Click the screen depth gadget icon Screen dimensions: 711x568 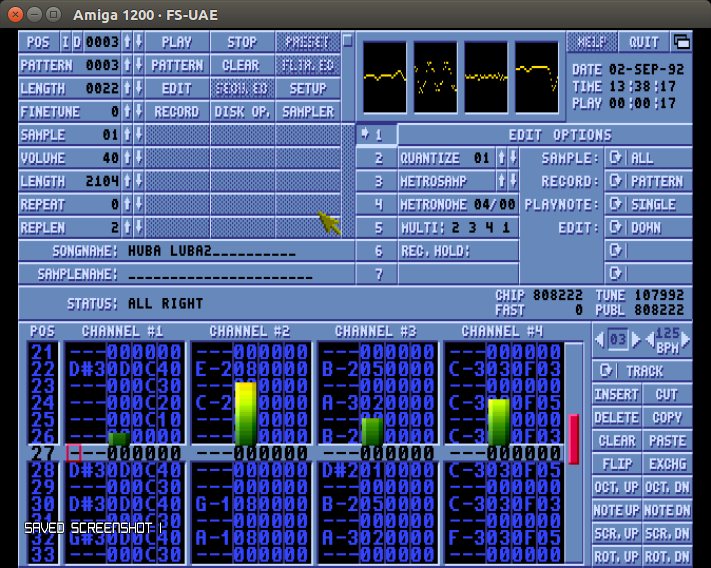(x=682, y=42)
